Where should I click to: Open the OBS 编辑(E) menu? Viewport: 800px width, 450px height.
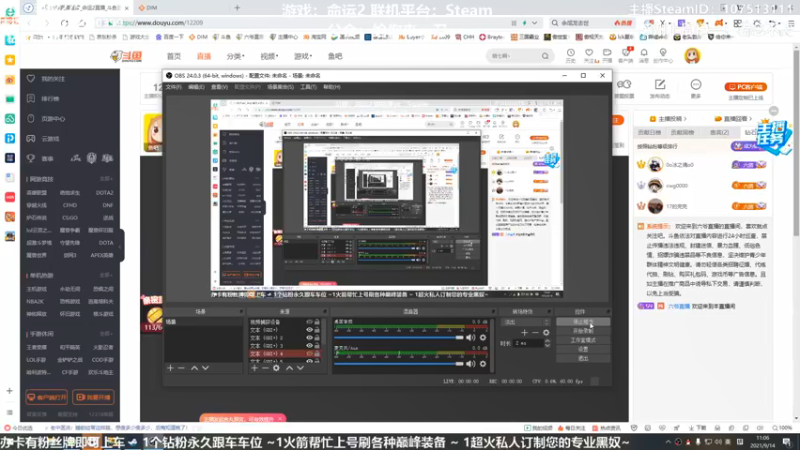(196, 87)
